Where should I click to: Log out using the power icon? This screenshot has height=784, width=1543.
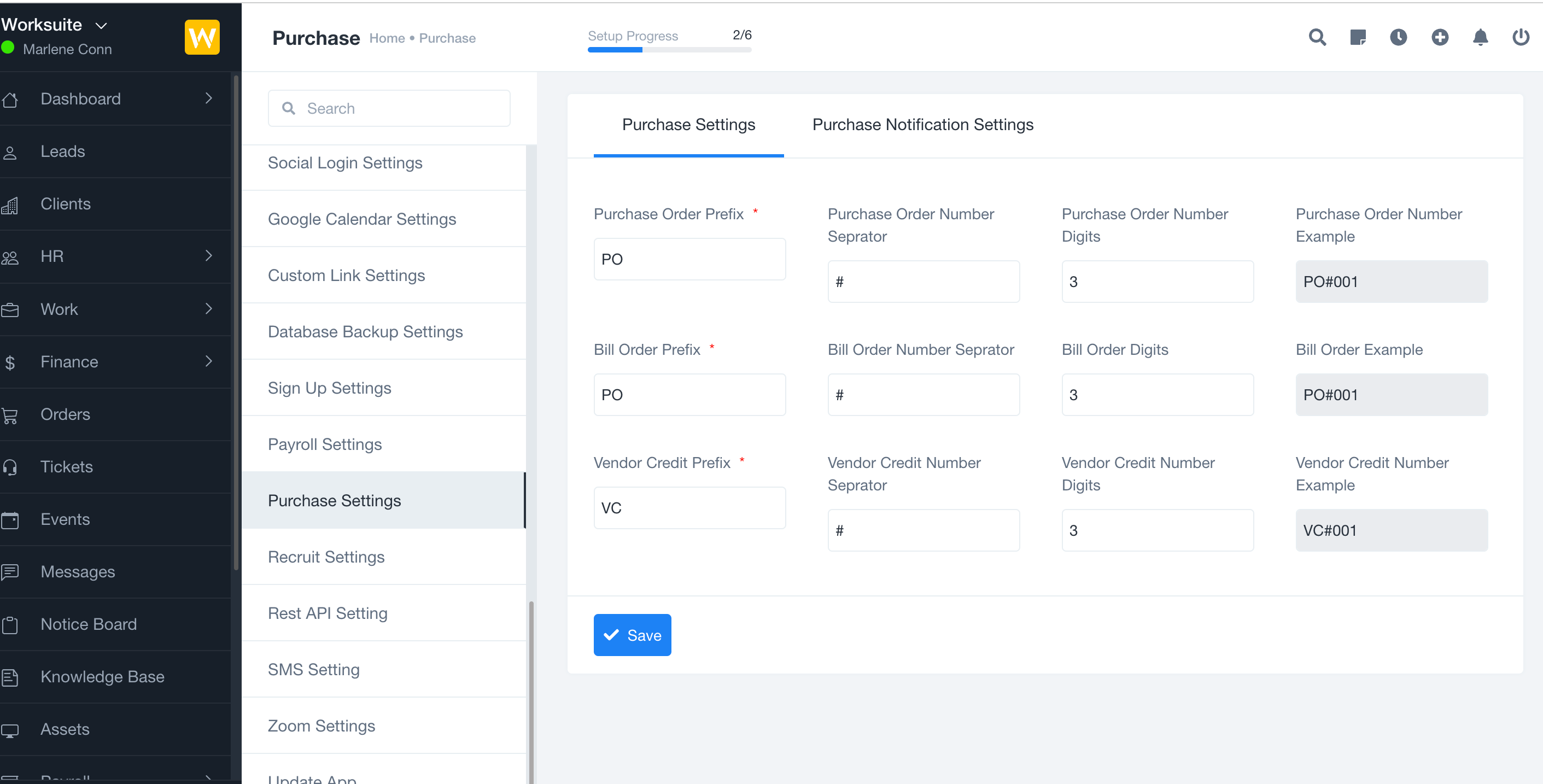click(1521, 37)
